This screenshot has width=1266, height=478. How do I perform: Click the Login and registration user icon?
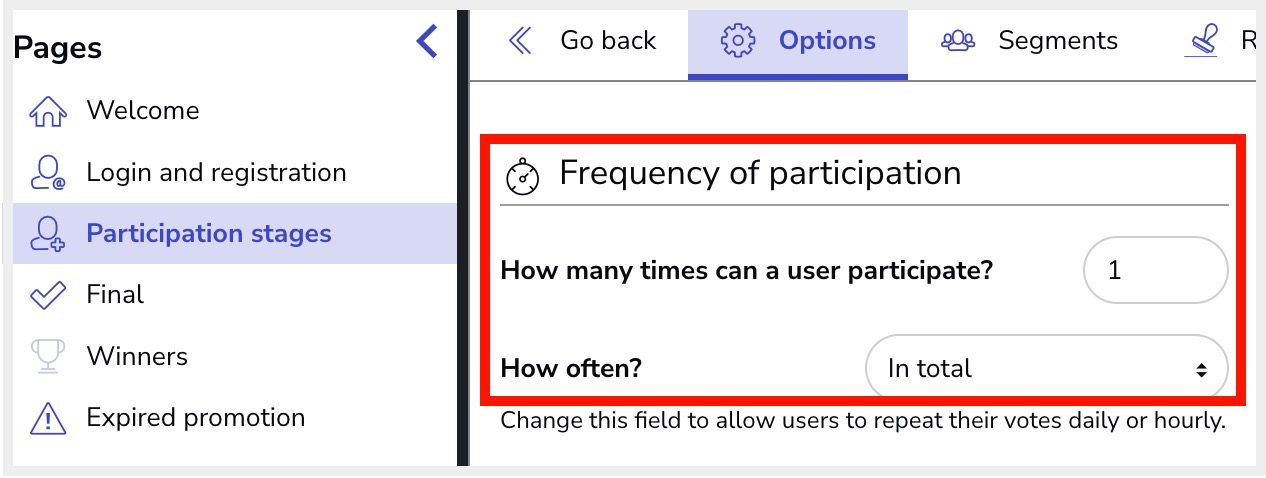click(47, 173)
